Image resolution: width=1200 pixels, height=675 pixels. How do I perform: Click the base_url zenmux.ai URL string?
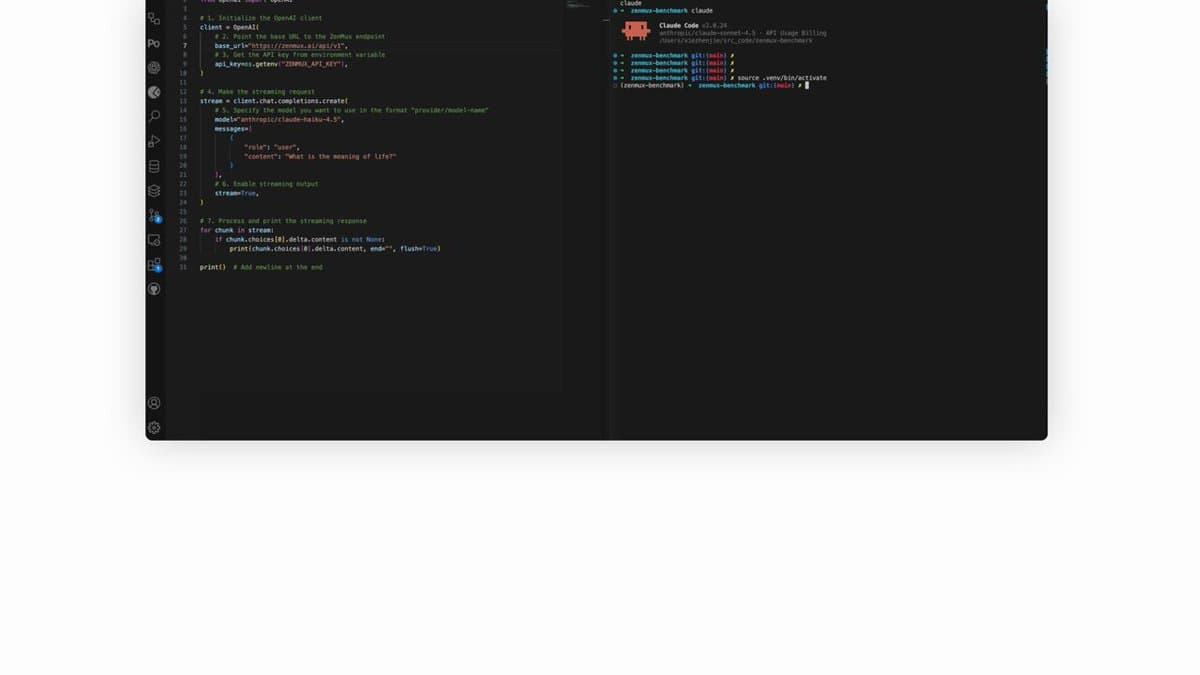click(x=298, y=46)
